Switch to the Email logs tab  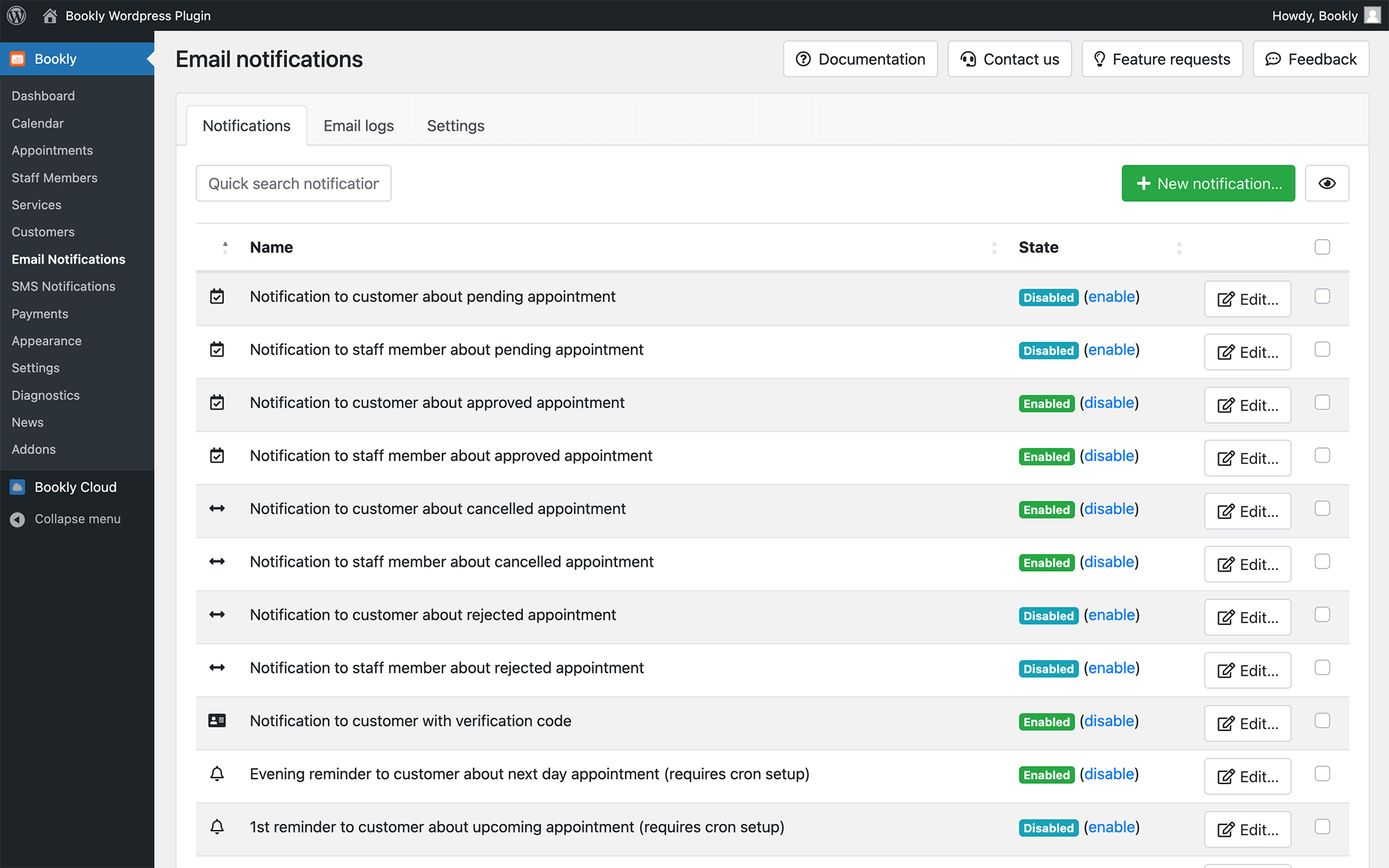358,126
